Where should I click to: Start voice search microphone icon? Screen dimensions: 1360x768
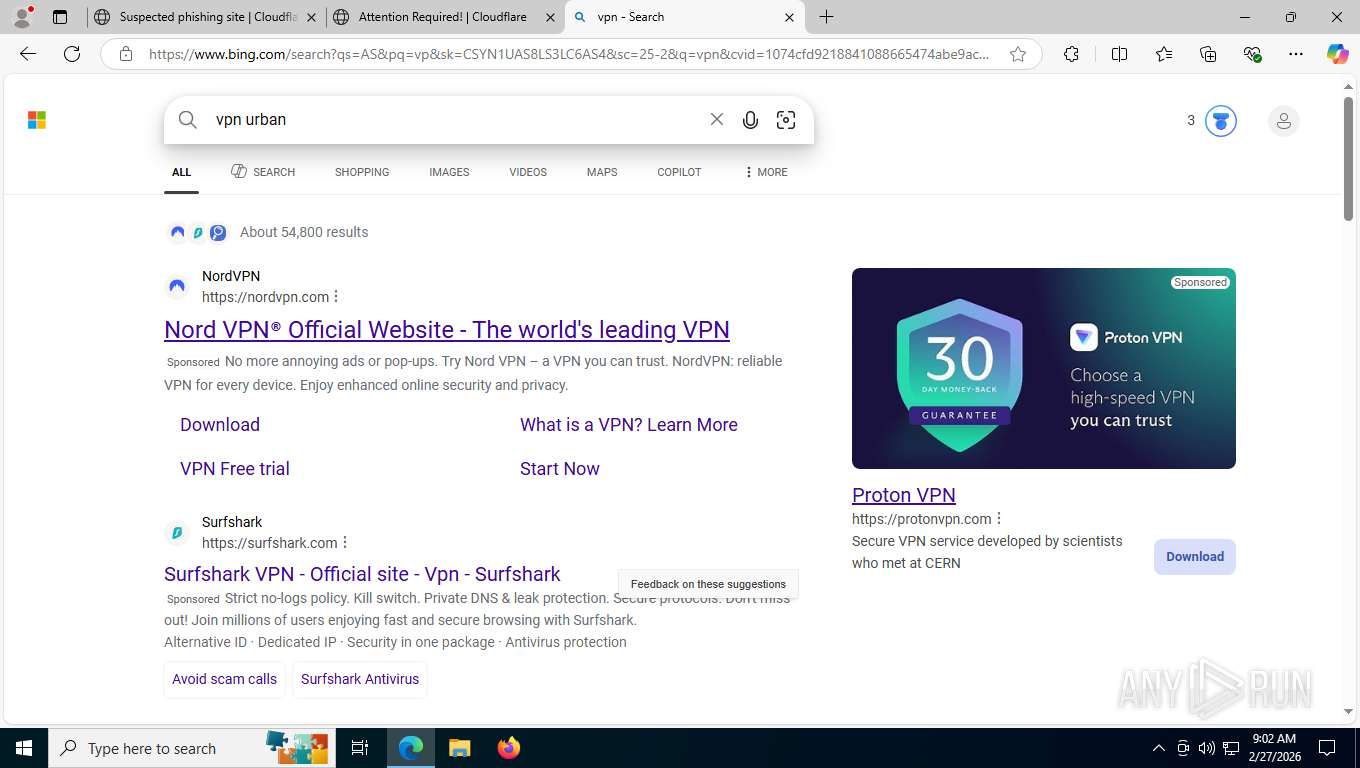(750, 120)
